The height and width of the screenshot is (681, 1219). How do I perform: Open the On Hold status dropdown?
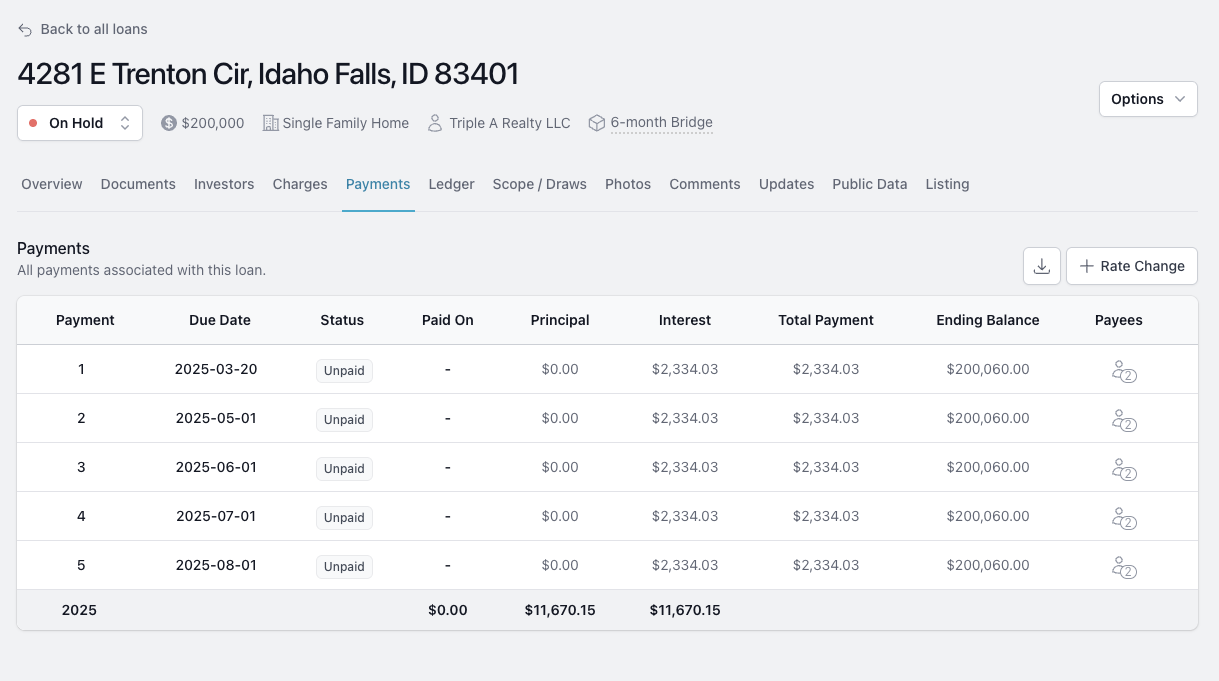(80, 123)
